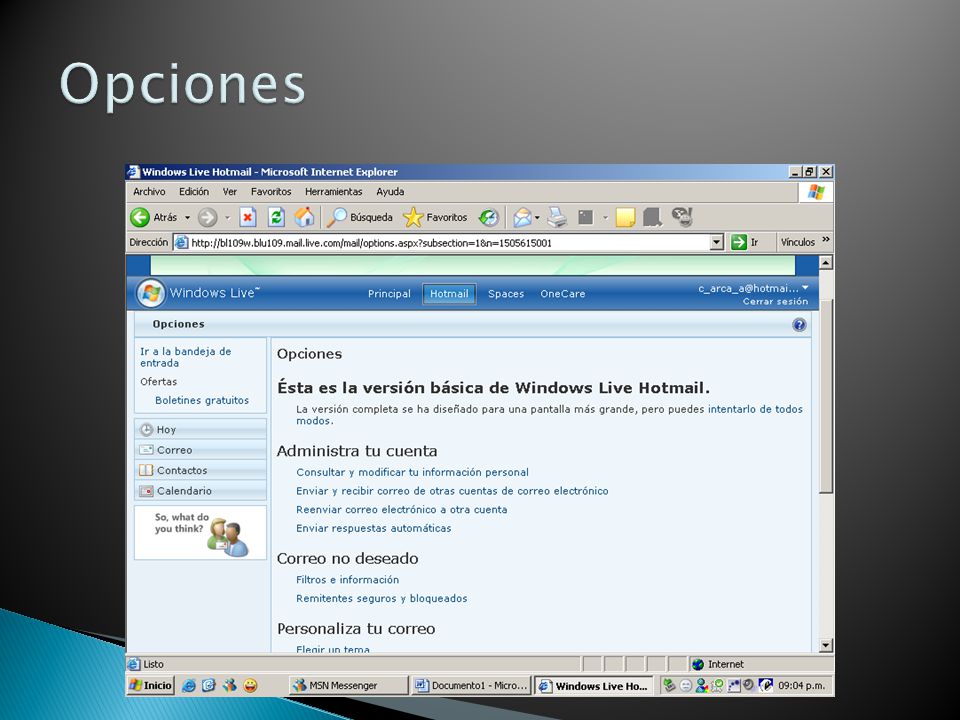Switch to MSN Messenger taskbar button

click(348, 686)
